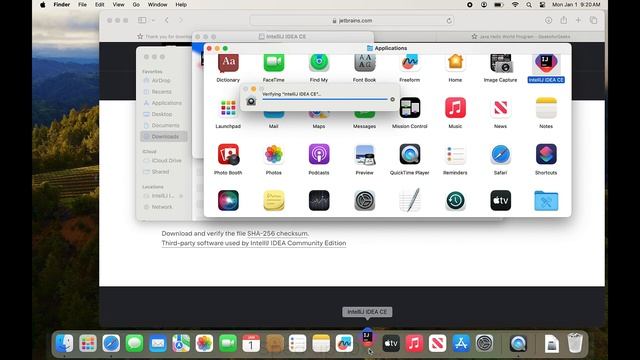Screen dimensions: 640x360
Task: Select Home app in Applications window
Action: 455,63
